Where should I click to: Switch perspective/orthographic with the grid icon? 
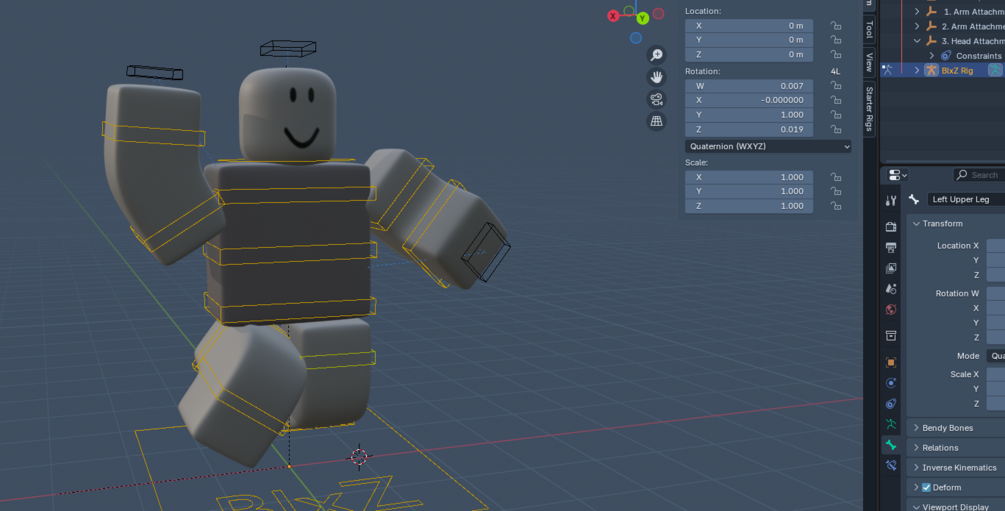pos(656,121)
